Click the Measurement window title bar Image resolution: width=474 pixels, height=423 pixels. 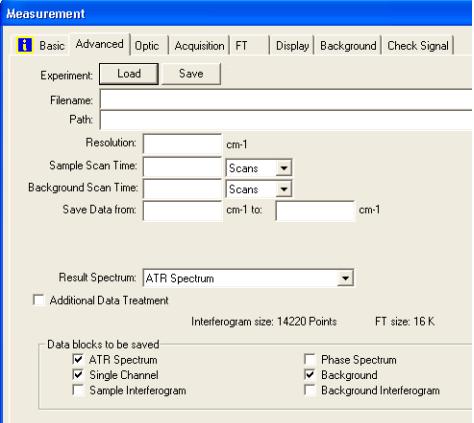[x=237, y=13]
